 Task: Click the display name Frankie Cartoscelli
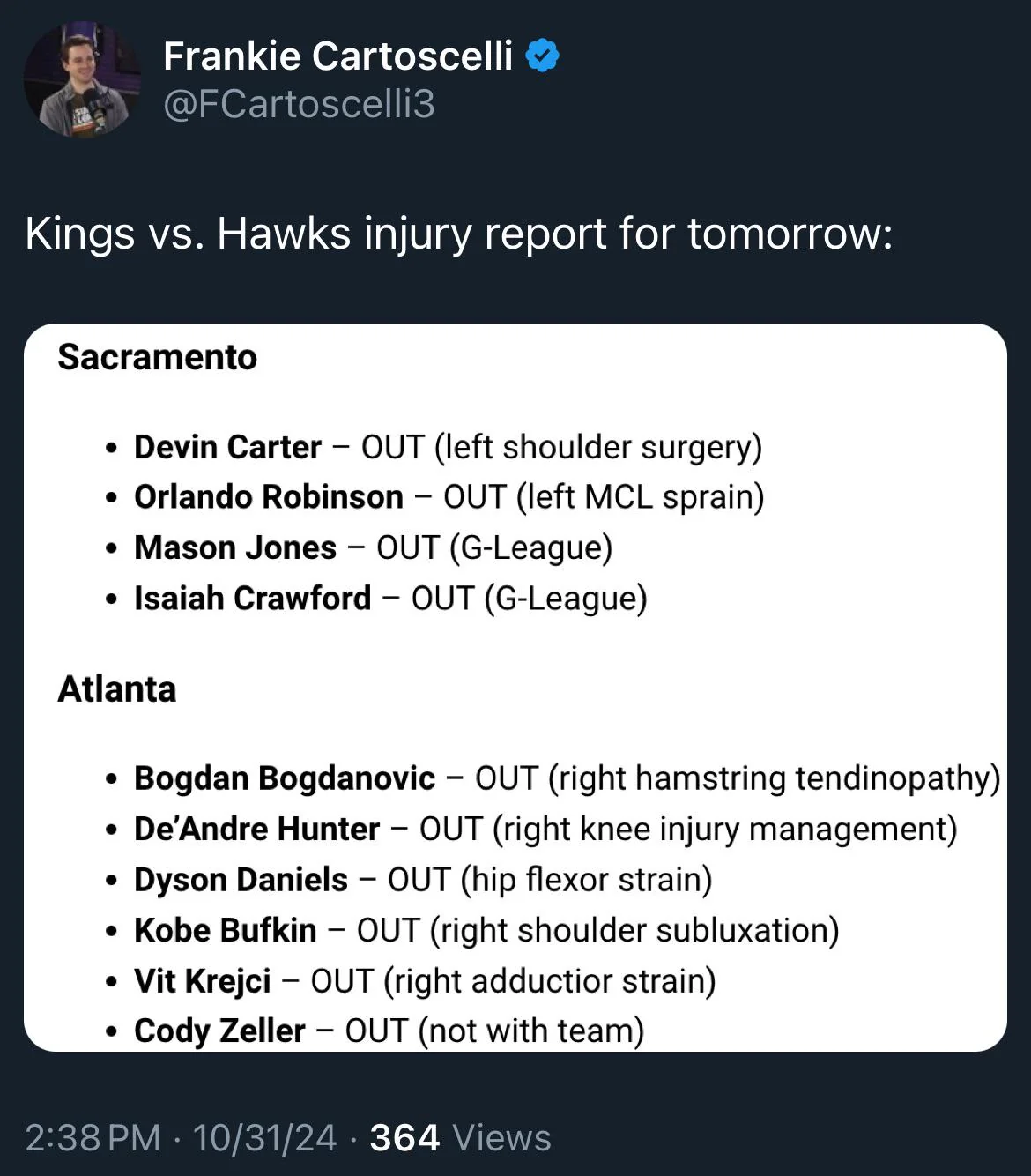pyautogui.click(x=339, y=55)
